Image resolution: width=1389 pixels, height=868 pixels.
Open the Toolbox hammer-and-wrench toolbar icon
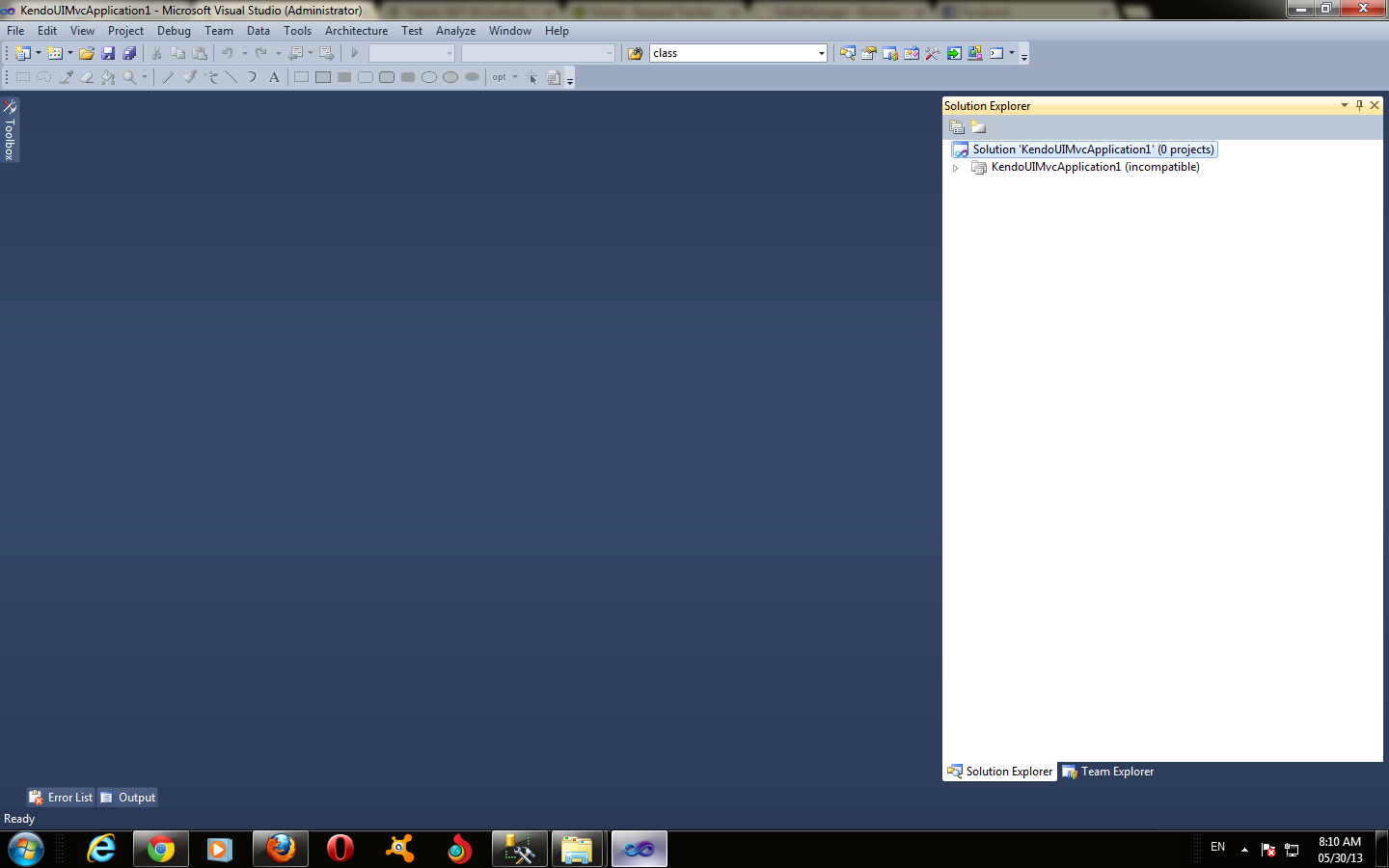point(933,53)
